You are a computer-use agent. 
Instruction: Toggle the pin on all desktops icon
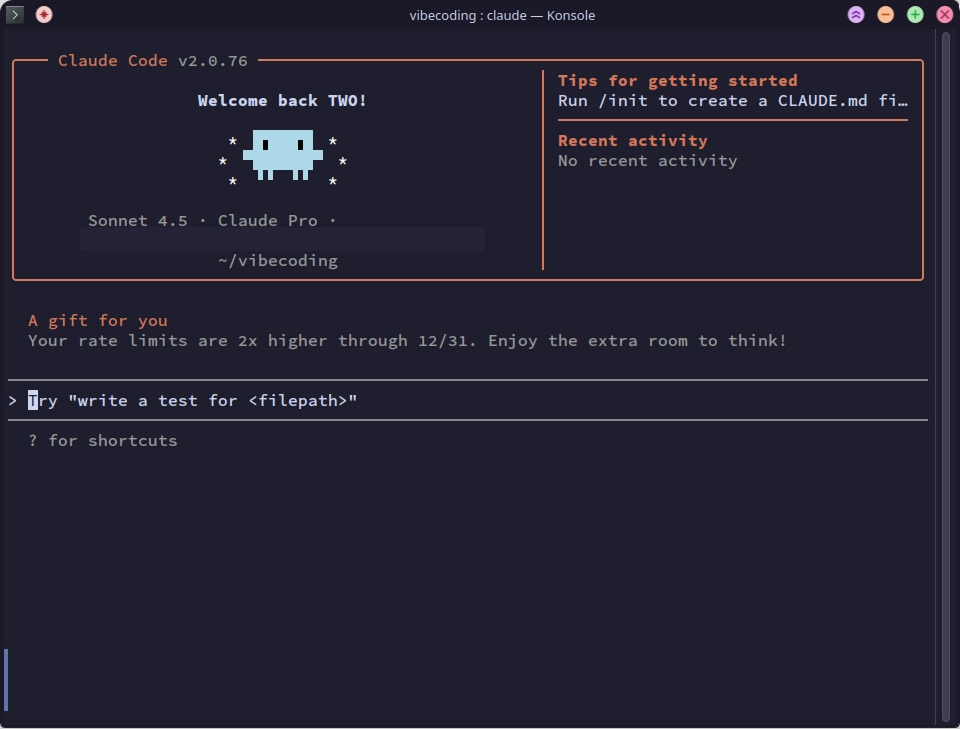pyautogui.click(x=44, y=14)
